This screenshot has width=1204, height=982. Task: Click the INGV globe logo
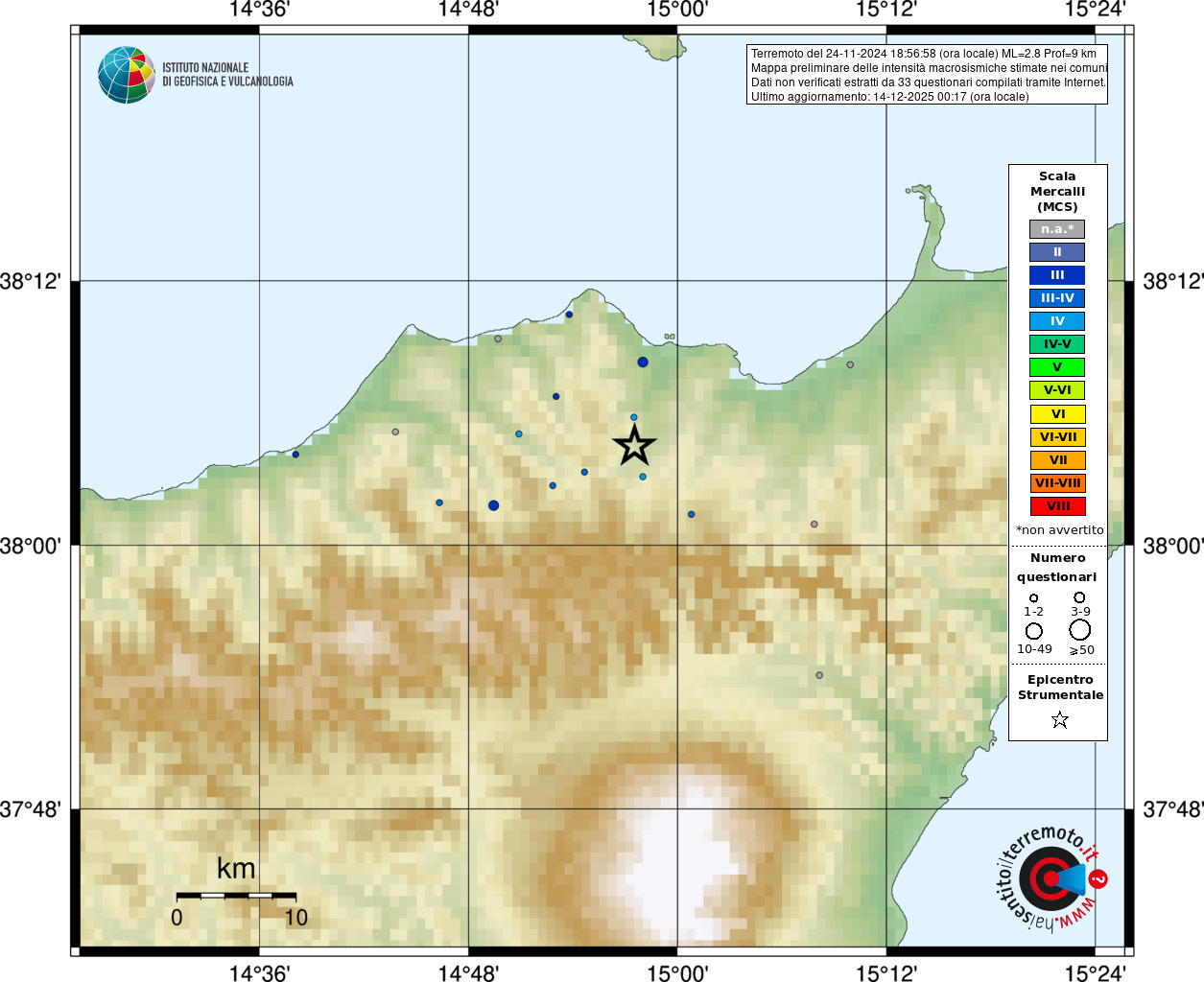pyautogui.click(x=127, y=75)
